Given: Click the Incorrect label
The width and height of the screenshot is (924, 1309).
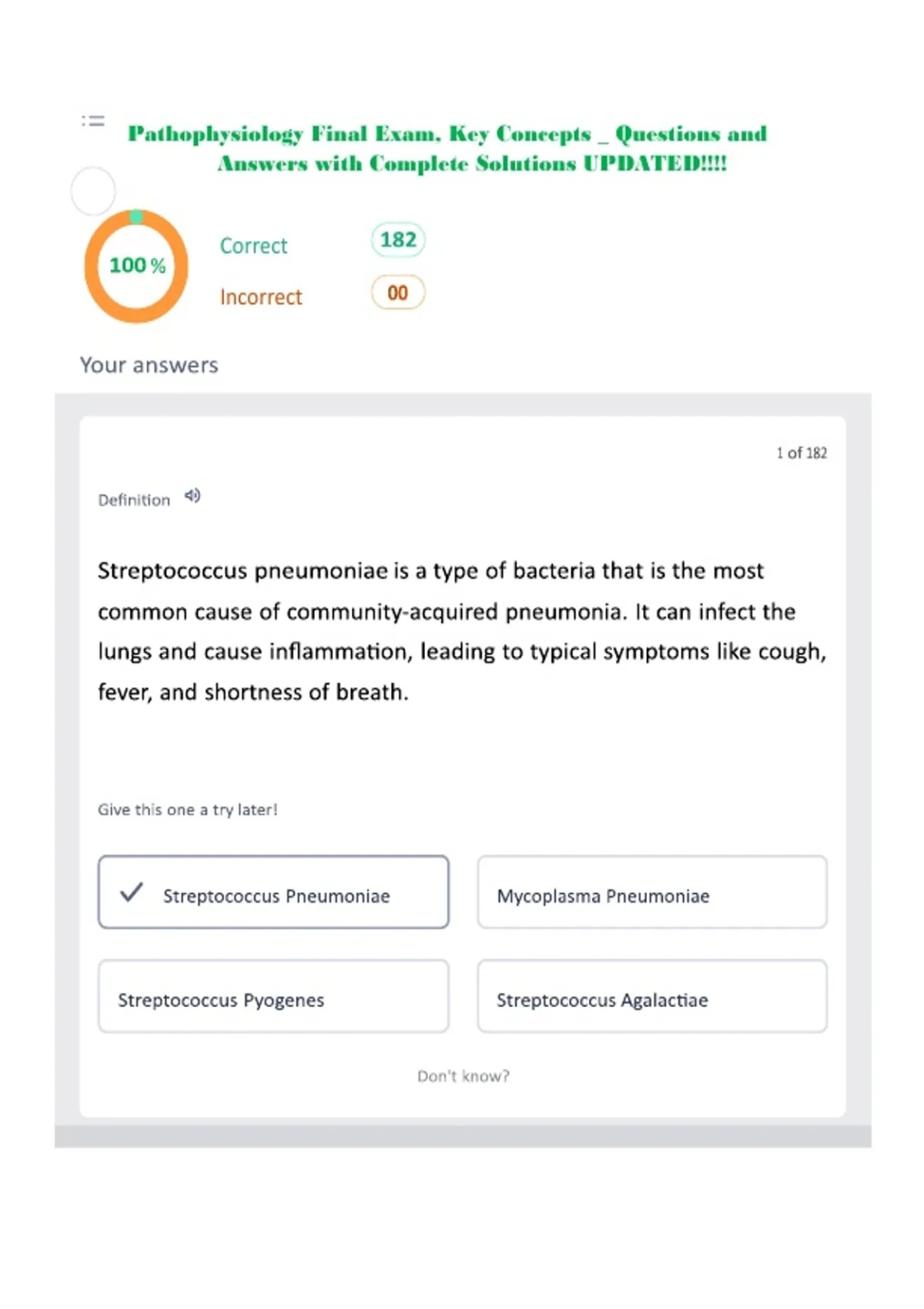Looking at the screenshot, I should (261, 296).
